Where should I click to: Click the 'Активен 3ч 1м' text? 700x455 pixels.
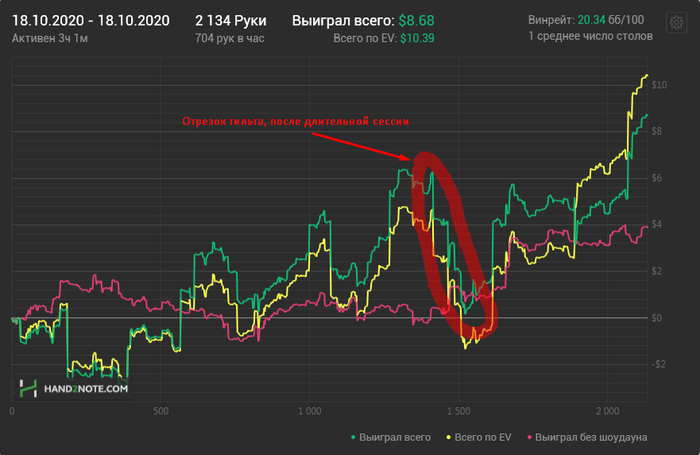(x=50, y=38)
